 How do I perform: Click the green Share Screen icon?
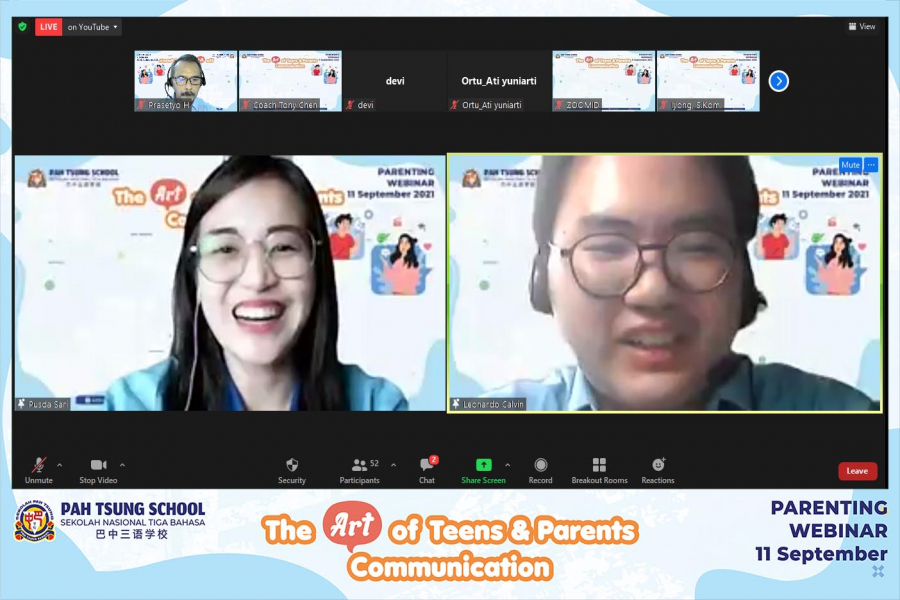point(483,465)
